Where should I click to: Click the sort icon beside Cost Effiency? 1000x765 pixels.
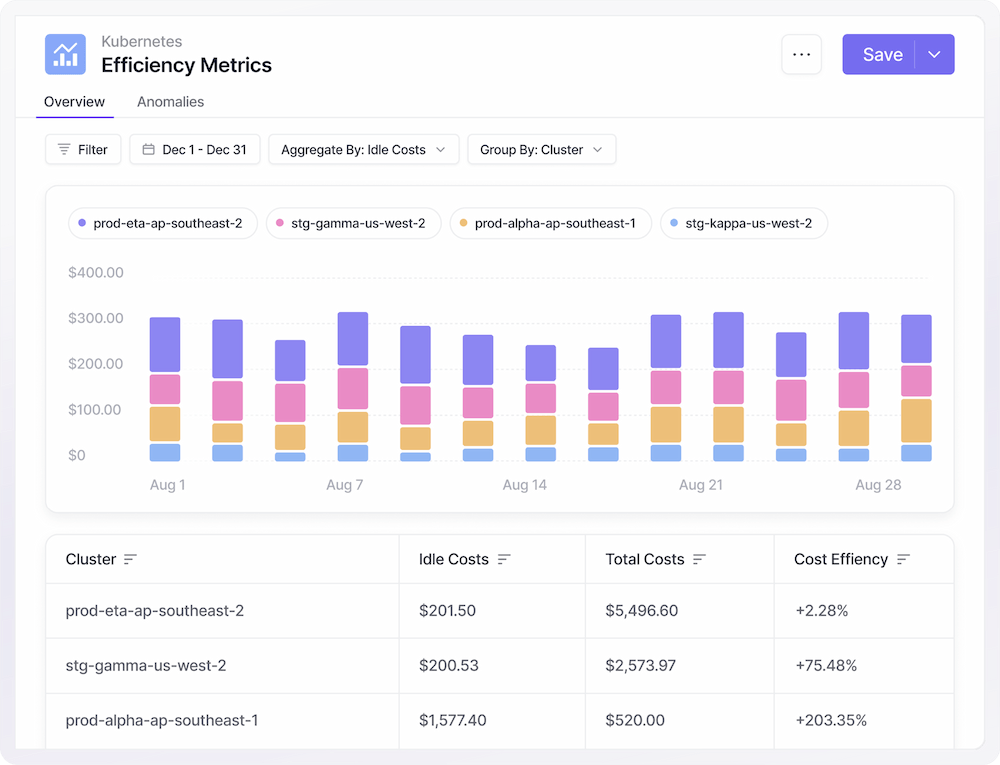tap(904, 560)
